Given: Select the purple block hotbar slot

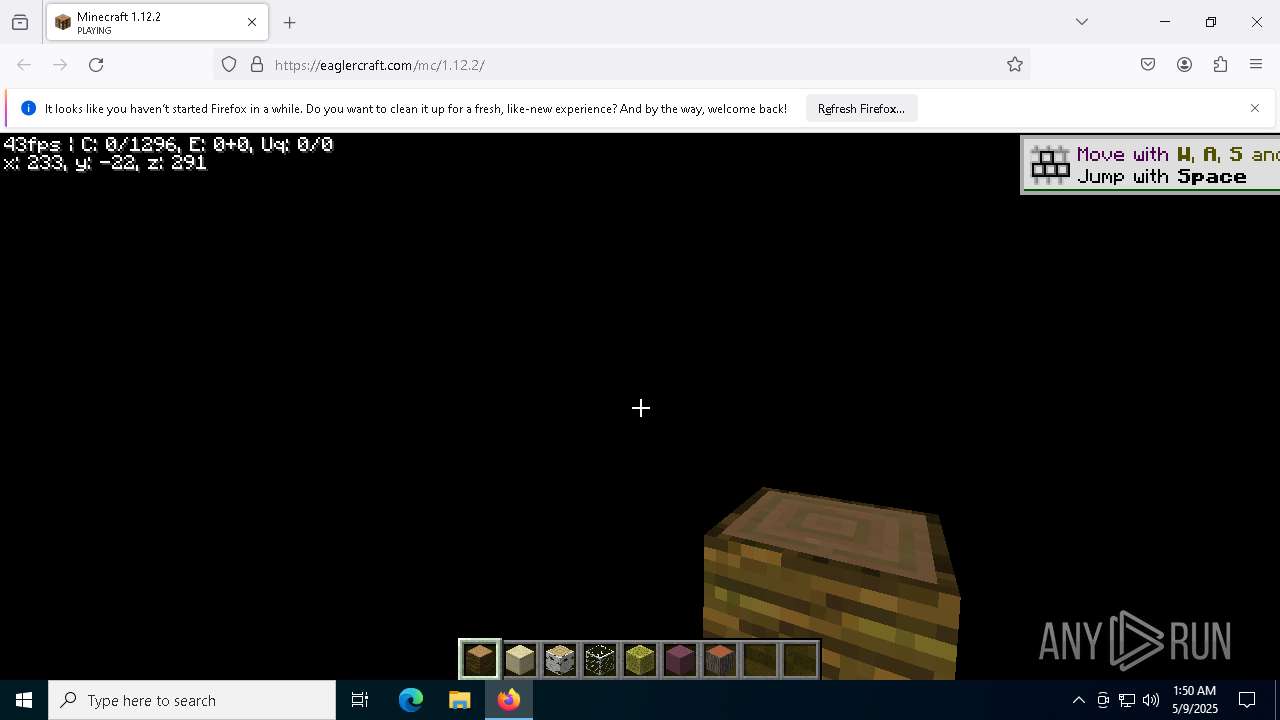Looking at the screenshot, I should 680,660.
